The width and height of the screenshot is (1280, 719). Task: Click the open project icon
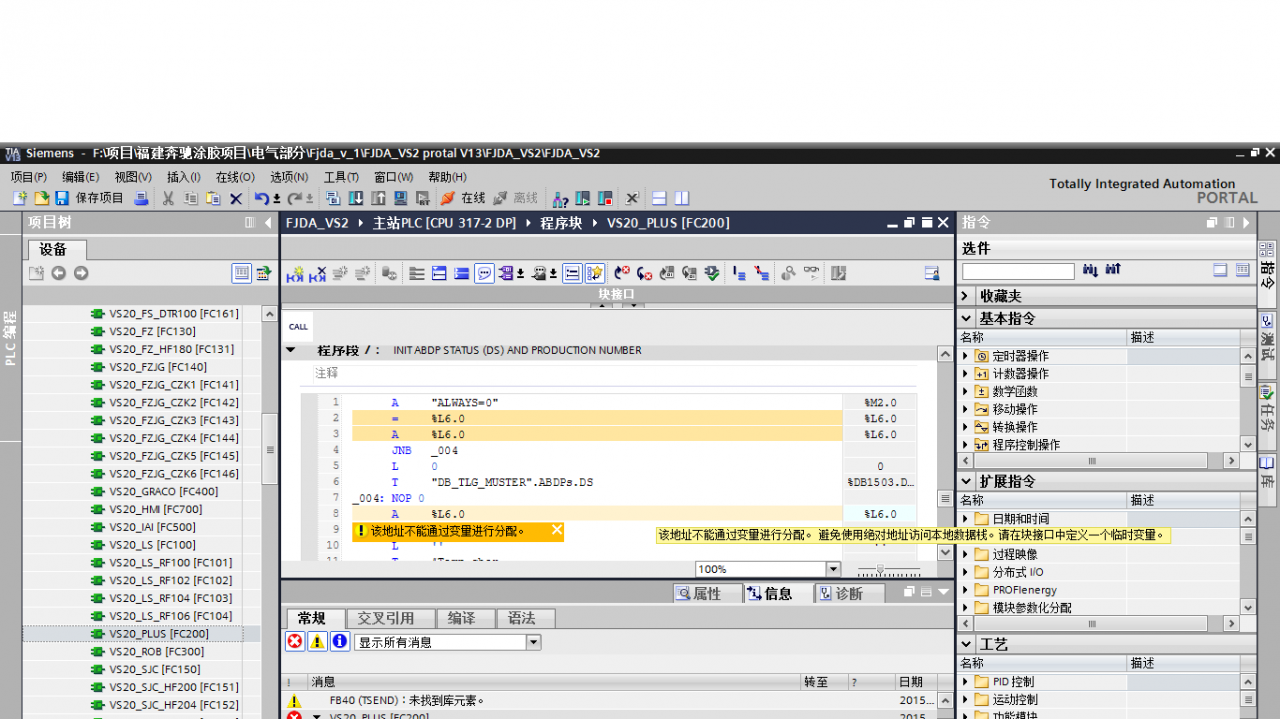(42, 199)
